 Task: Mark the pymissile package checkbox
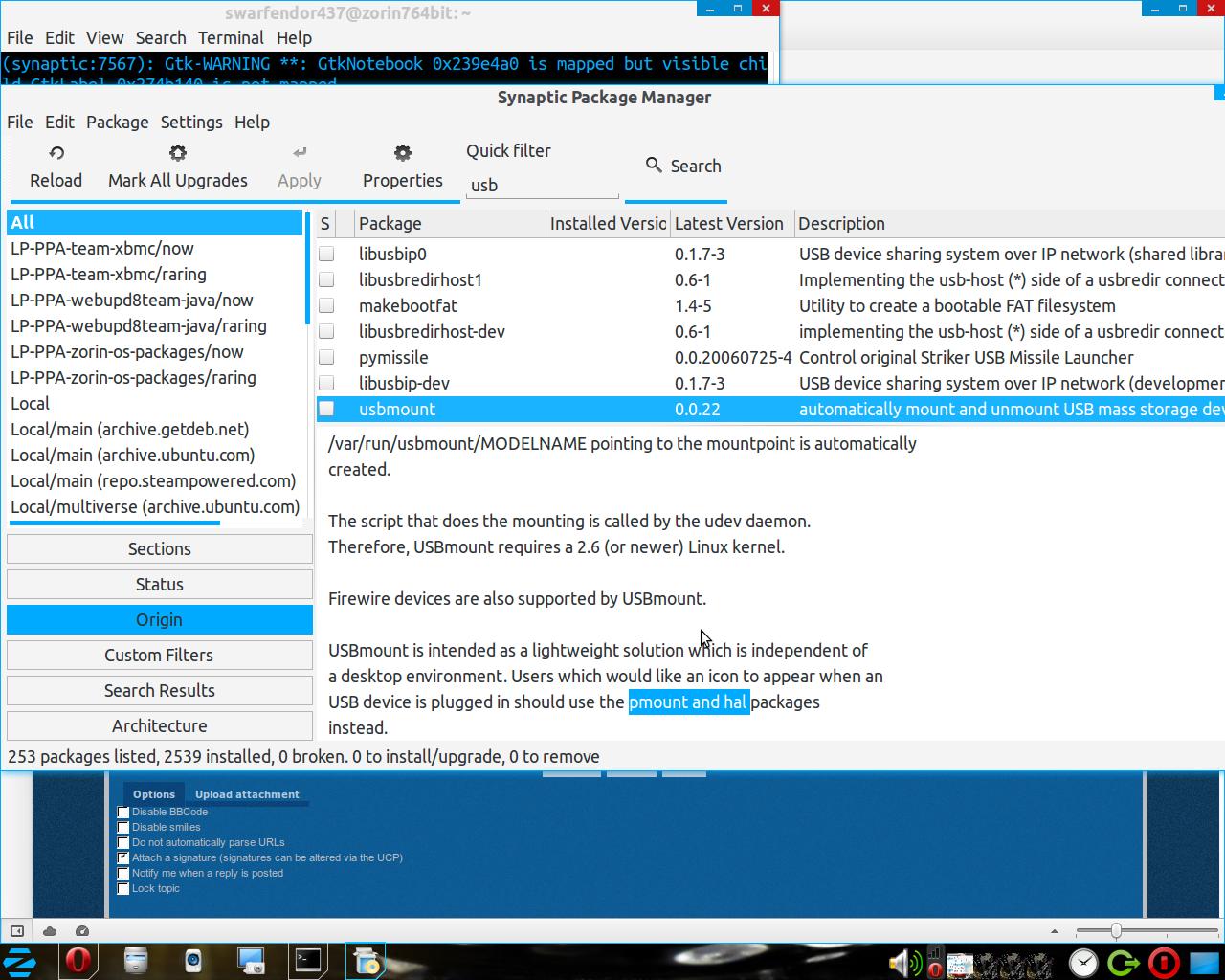click(x=326, y=357)
